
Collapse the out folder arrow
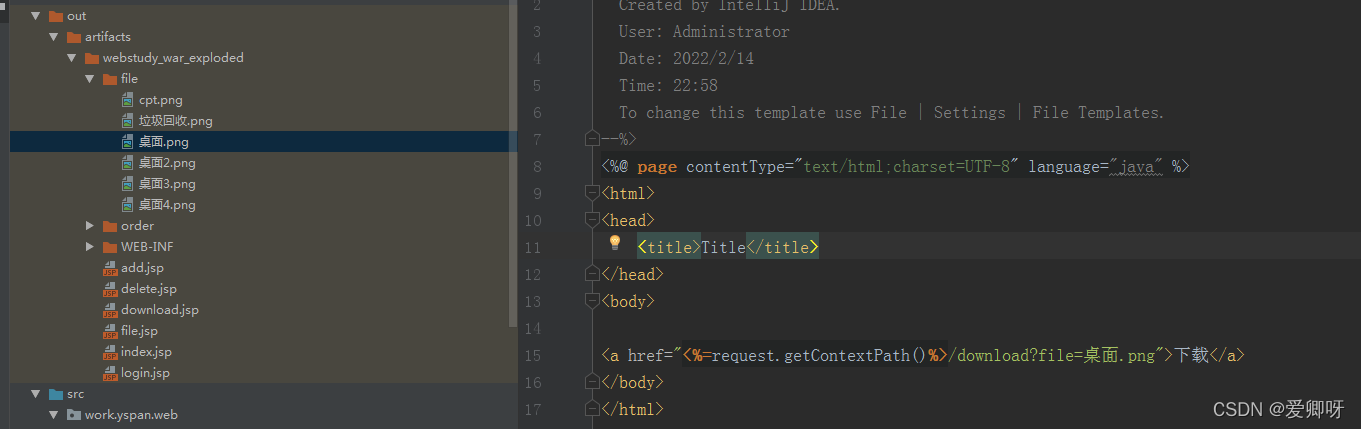pyautogui.click(x=36, y=16)
